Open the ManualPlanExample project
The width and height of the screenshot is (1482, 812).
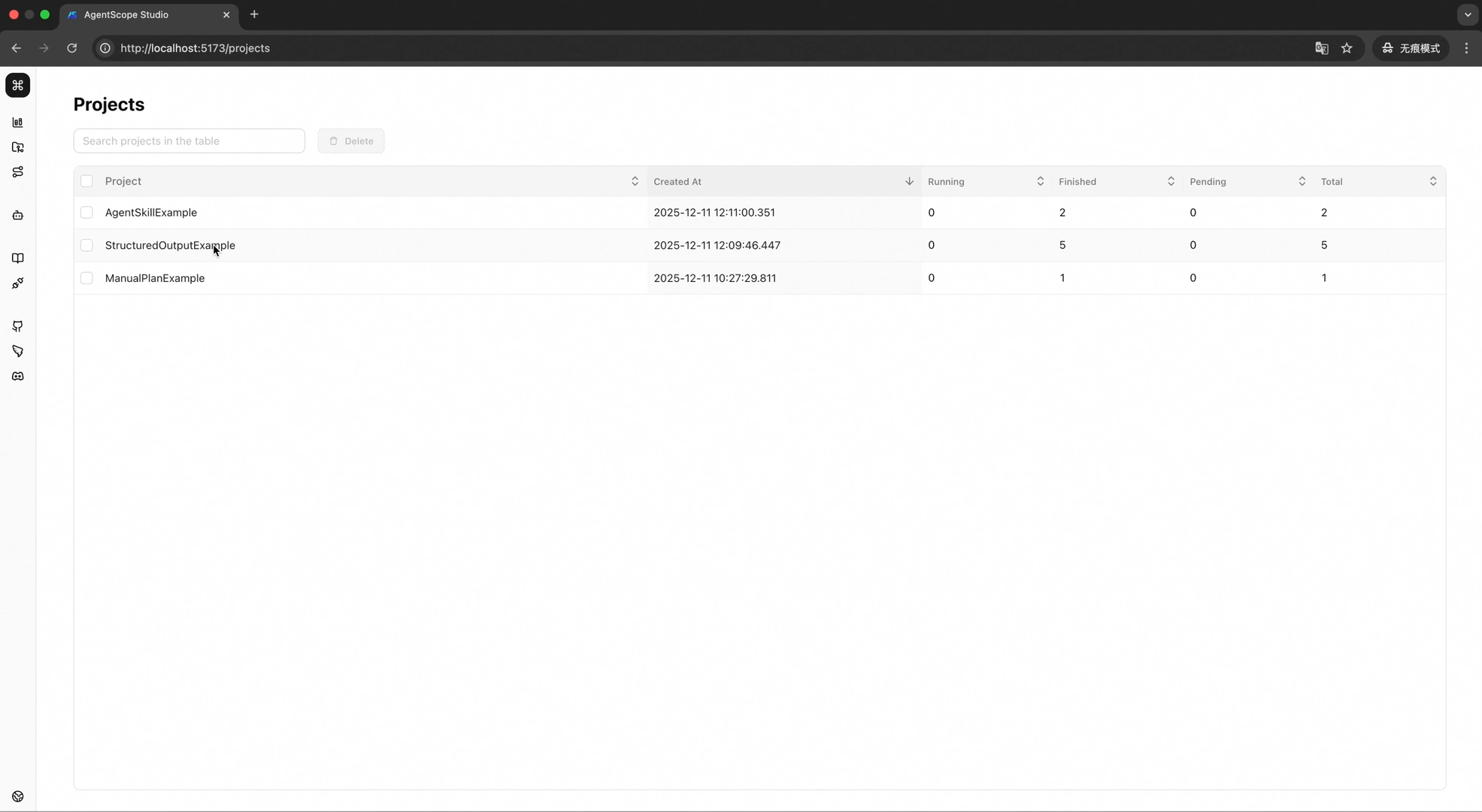click(155, 278)
